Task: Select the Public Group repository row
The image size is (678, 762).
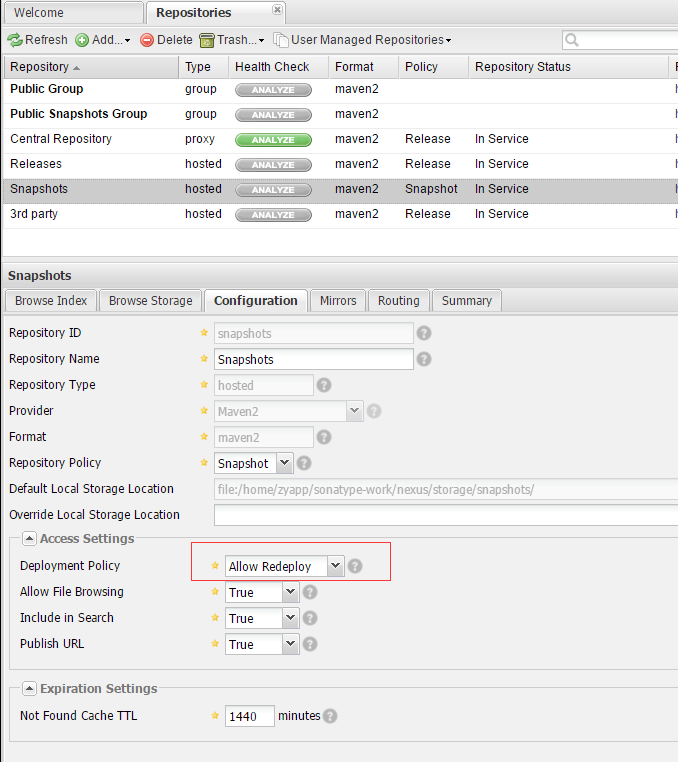Action: [340, 89]
